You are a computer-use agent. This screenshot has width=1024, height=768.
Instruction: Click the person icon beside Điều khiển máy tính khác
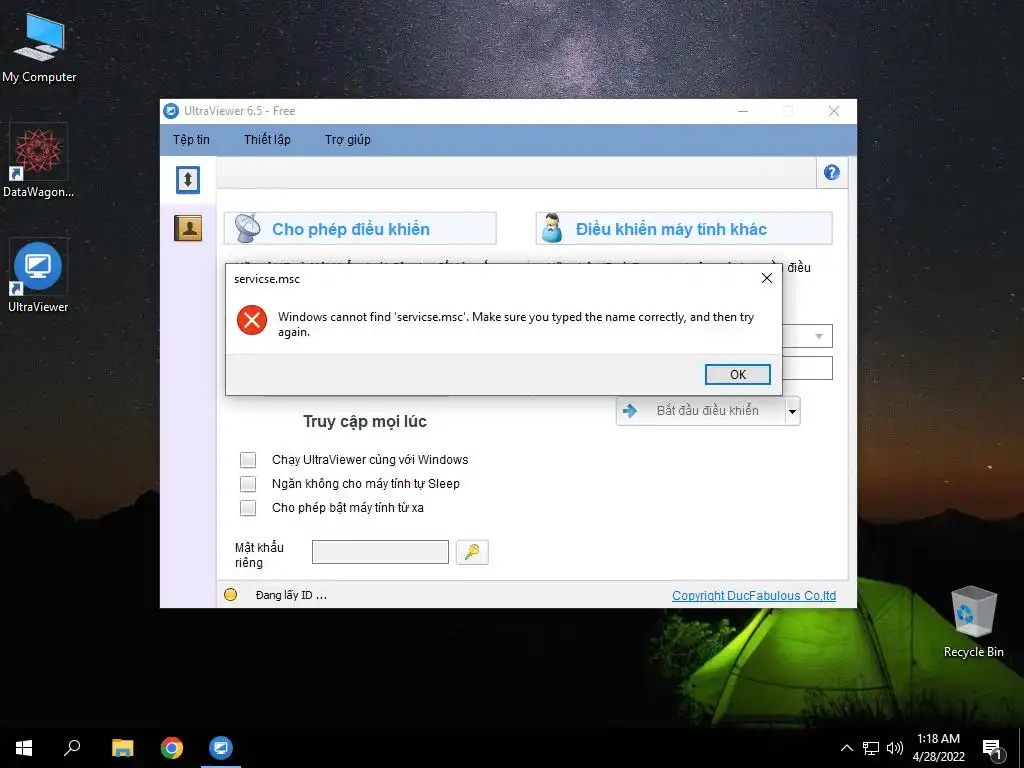point(552,228)
